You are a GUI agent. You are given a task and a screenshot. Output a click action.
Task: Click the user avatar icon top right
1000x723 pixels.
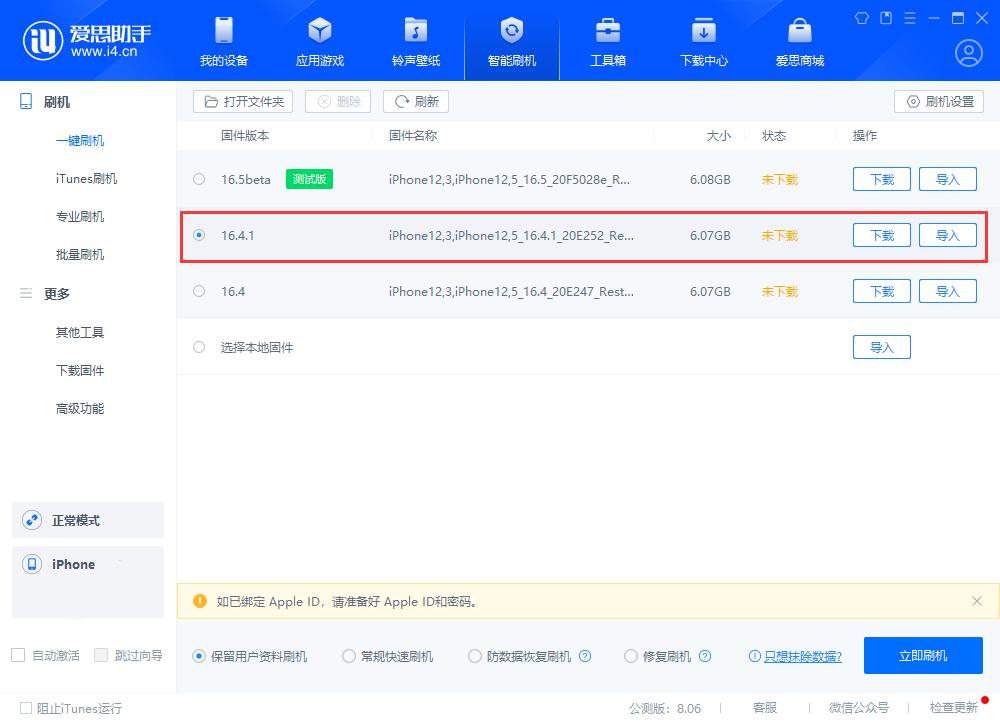tap(967, 52)
